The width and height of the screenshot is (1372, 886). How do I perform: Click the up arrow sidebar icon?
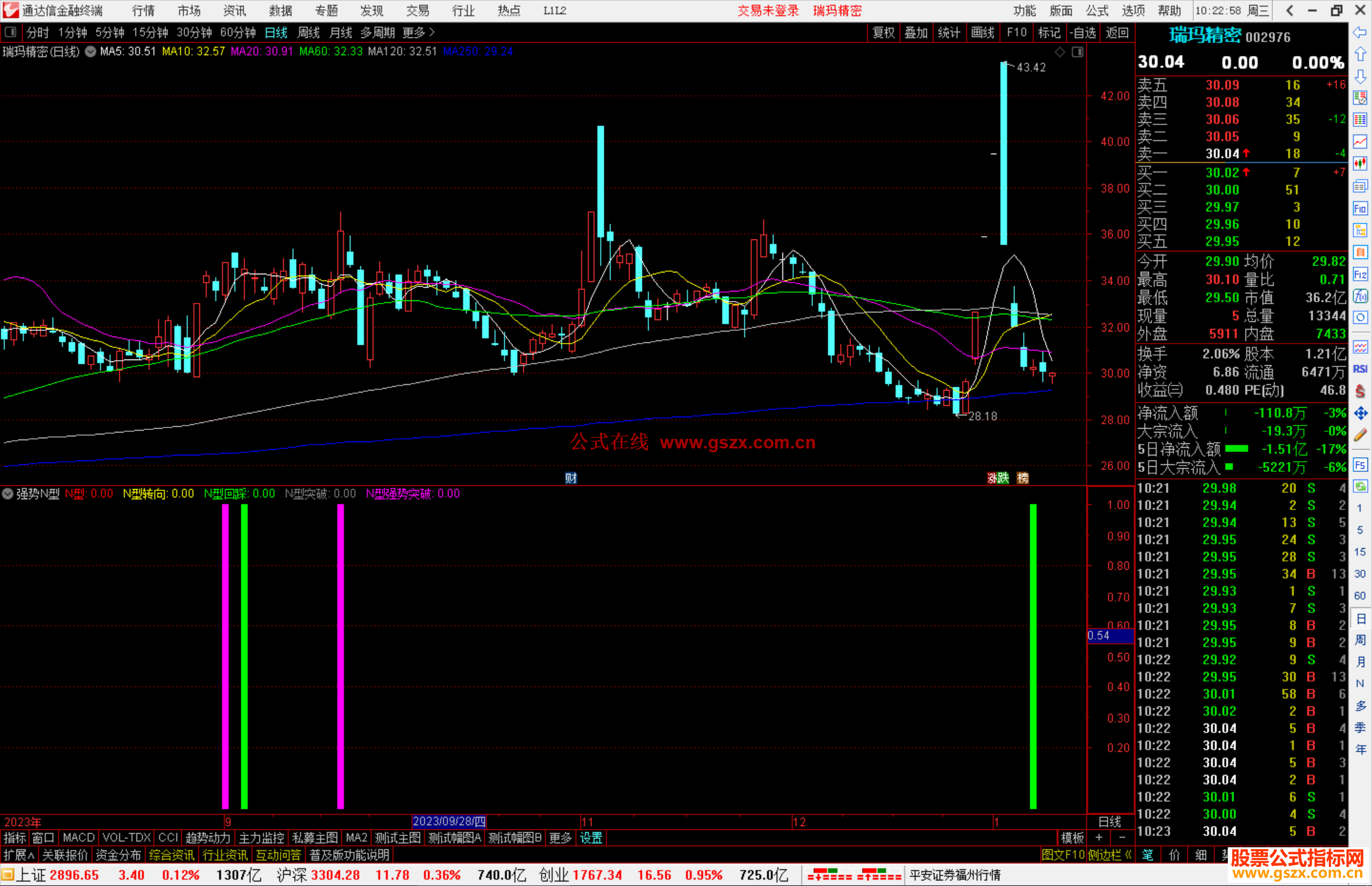pyautogui.click(x=1360, y=55)
